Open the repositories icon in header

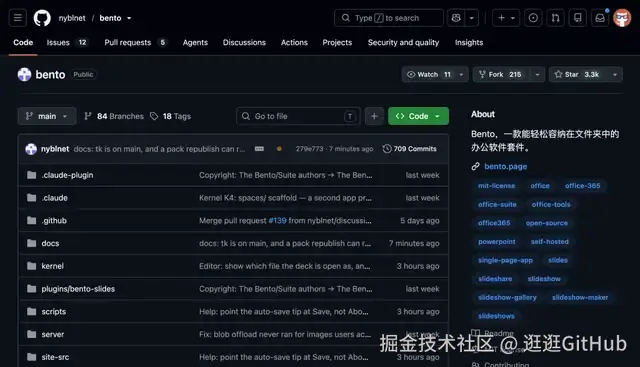pos(578,18)
